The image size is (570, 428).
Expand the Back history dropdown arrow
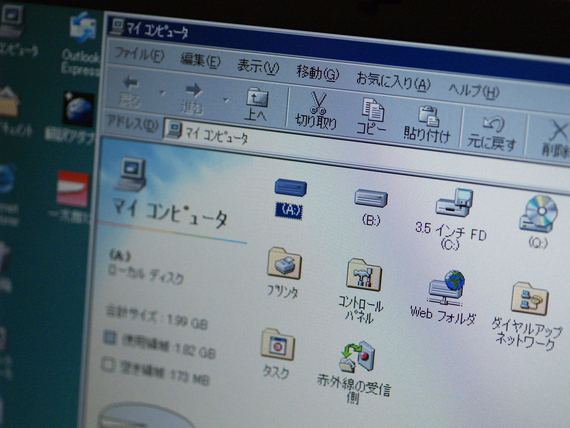(x=162, y=94)
